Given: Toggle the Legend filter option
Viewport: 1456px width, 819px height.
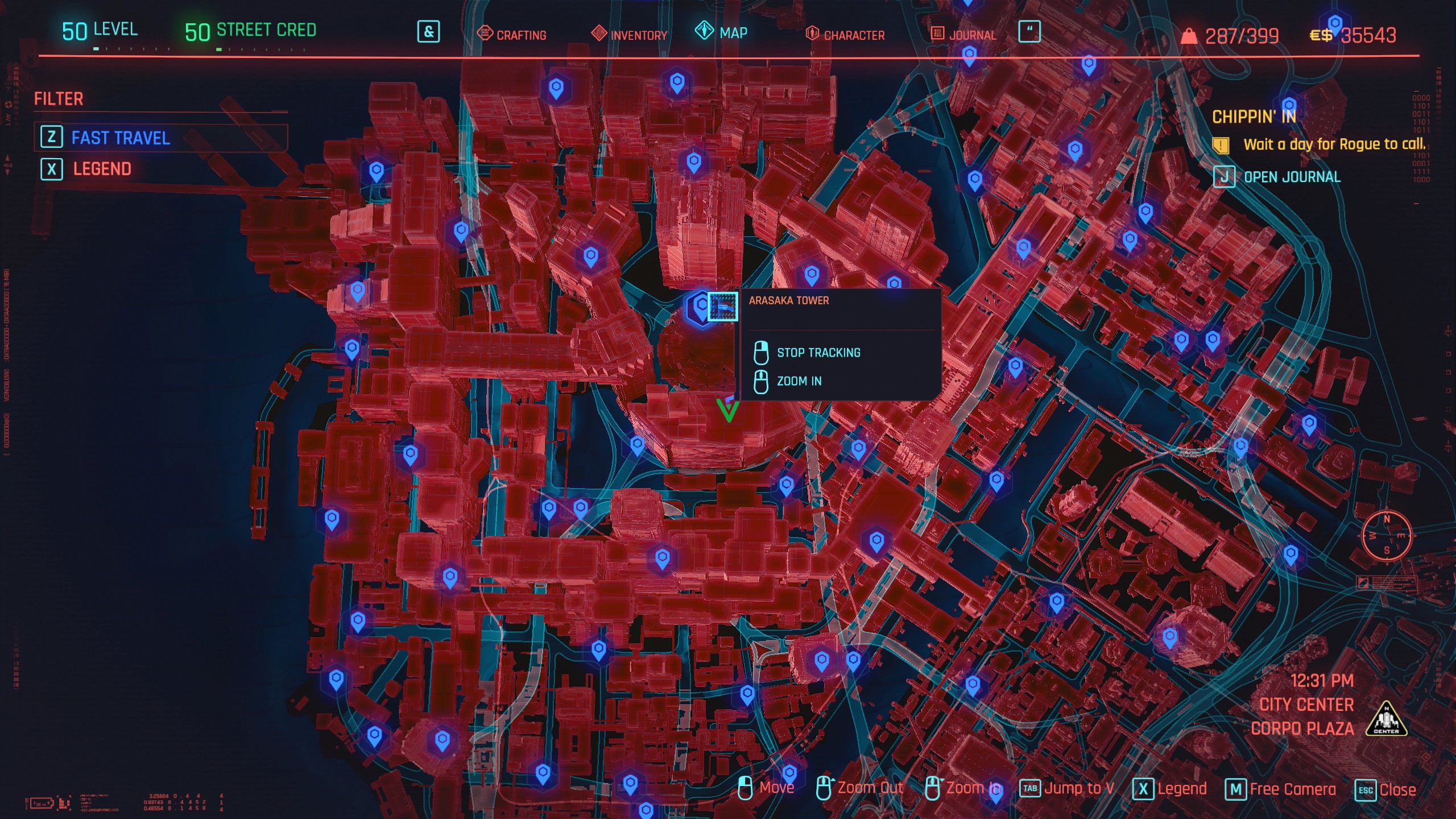Looking at the screenshot, I should [101, 169].
